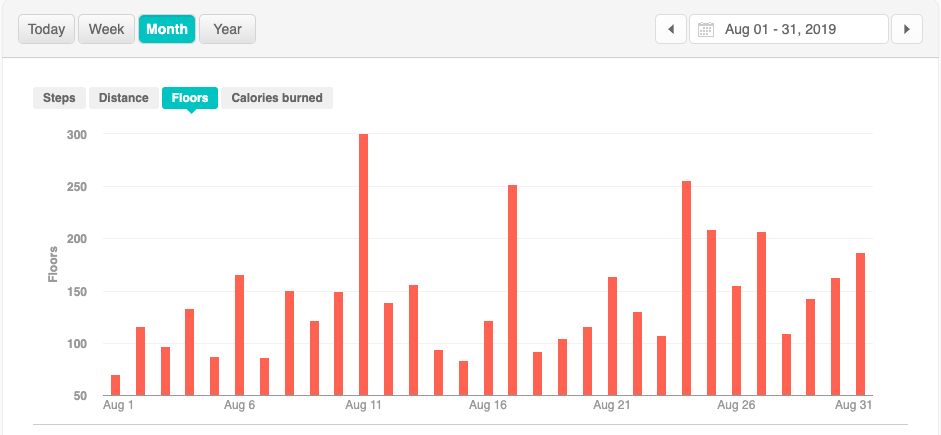This screenshot has width=941, height=435.
Task: Click the Aug 1 bar in chart
Action: [x=116, y=384]
